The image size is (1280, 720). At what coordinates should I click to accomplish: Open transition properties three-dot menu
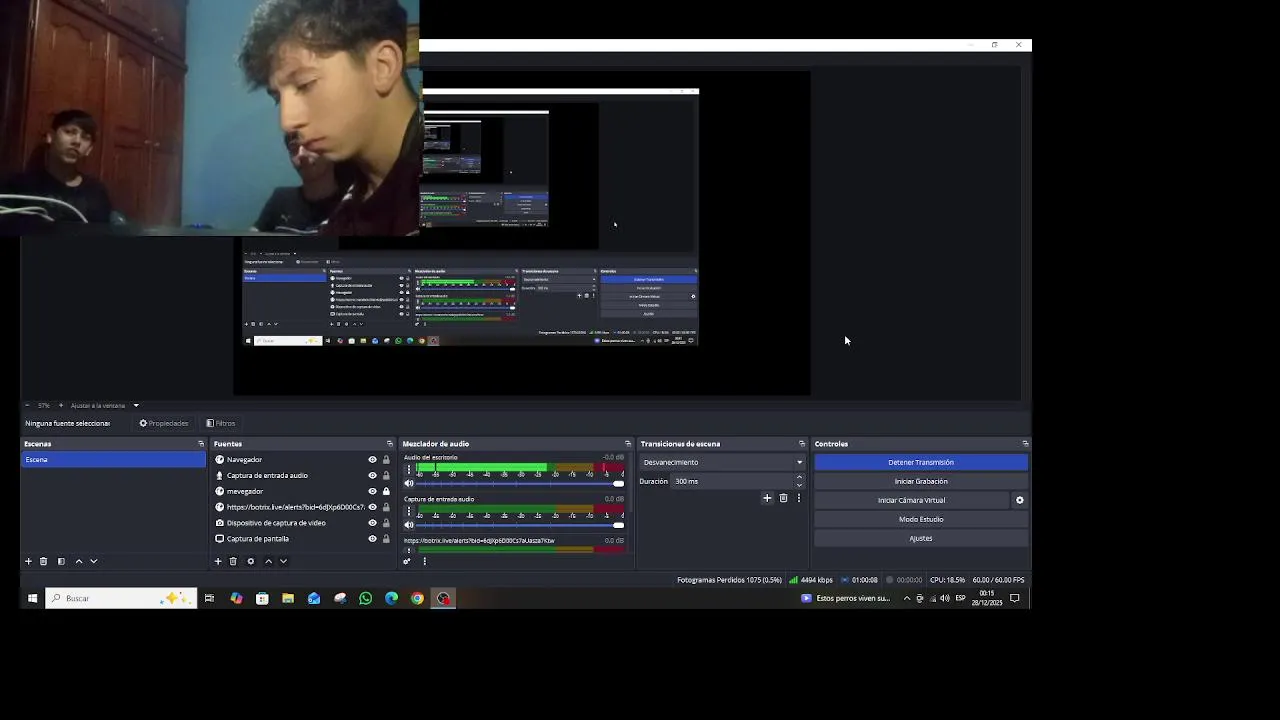[798, 498]
